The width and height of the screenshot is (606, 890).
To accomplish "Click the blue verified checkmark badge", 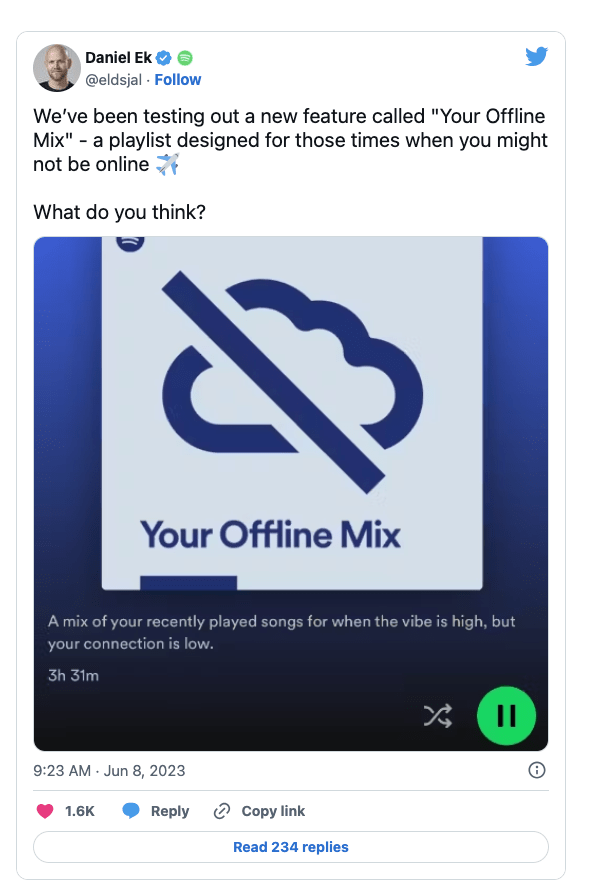I will point(163,58).
